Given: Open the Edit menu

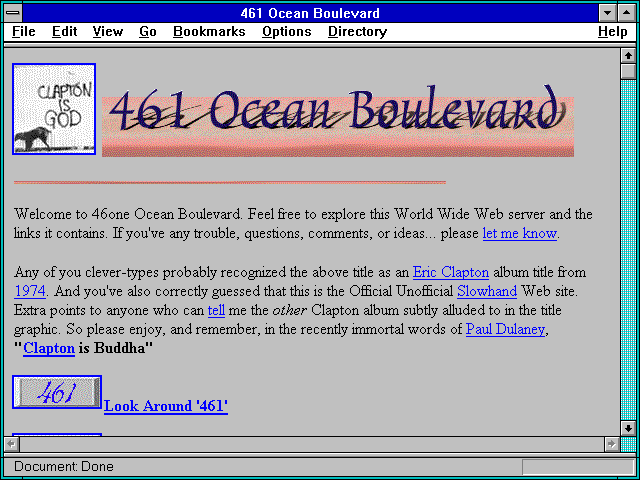Looking at the screenshot, I should [x=64, y=31].
